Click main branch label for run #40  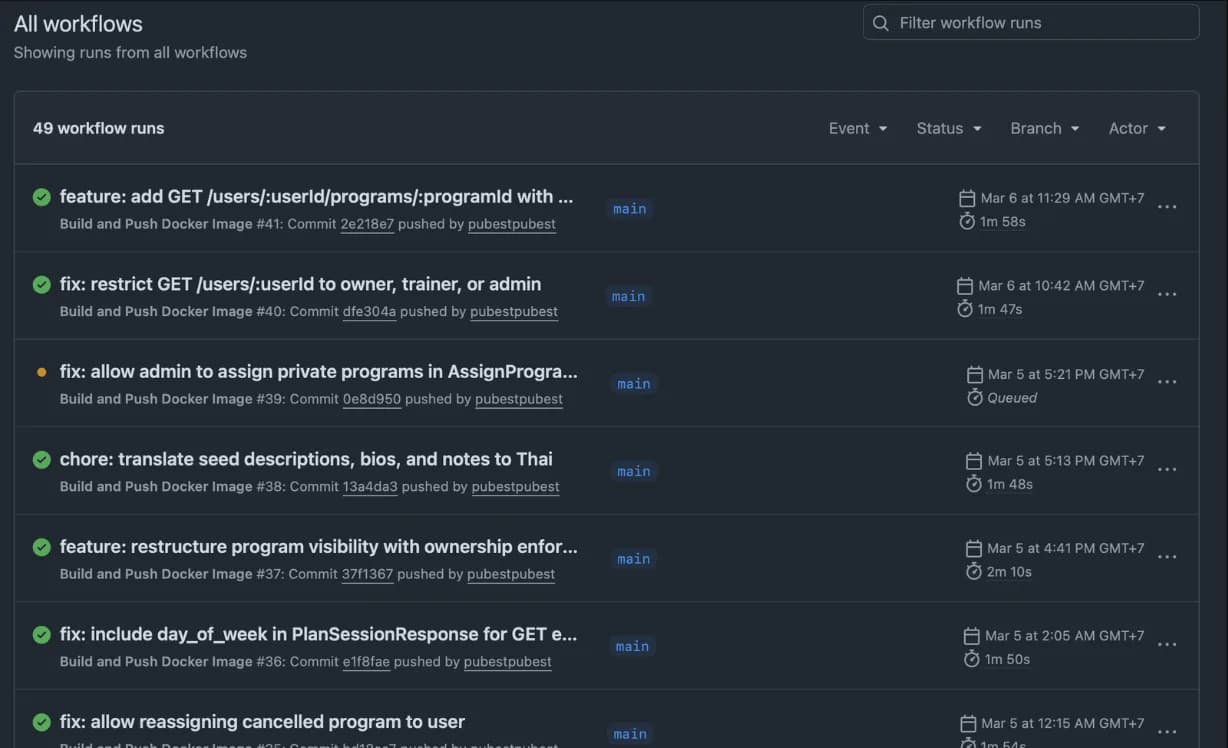[x=628, y=296]
